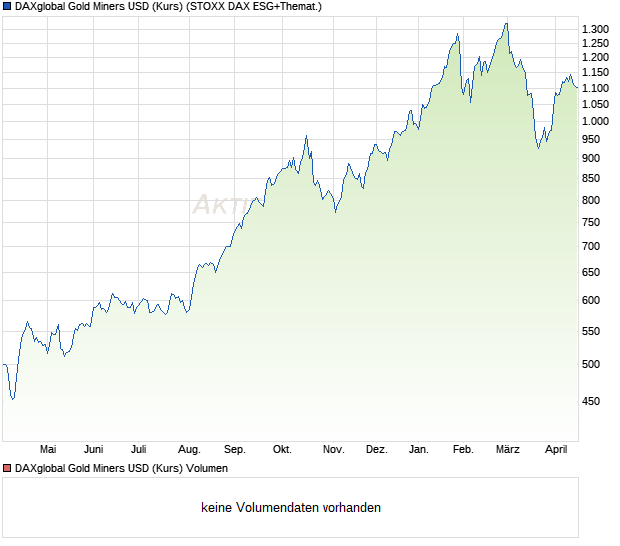Click the chart's lowest point near 450
Viewport: 620px width, 546px height.
(13, 399)
